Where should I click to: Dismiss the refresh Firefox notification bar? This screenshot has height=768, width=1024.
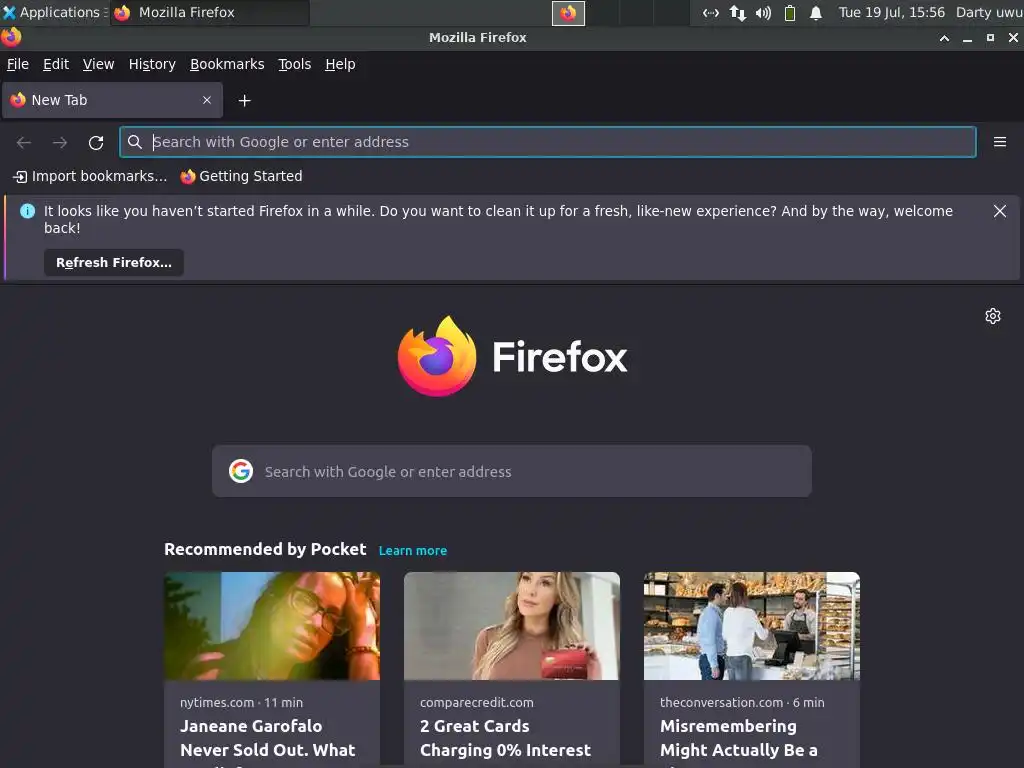[x=999, y=211]
